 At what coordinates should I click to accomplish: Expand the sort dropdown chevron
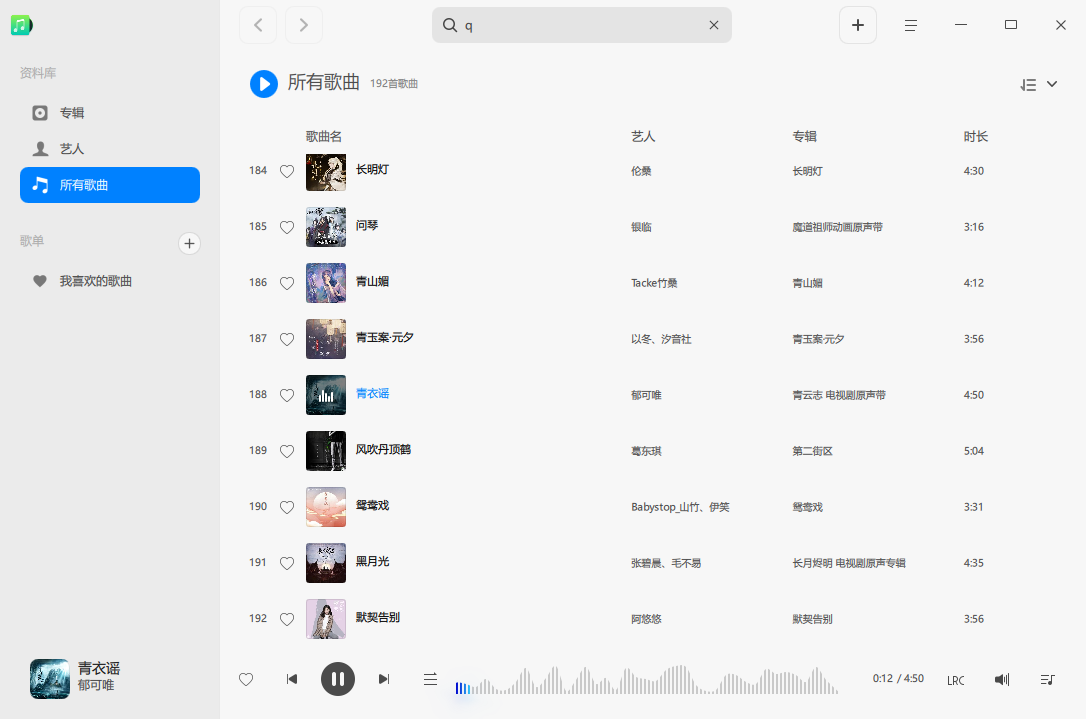tap(1052, 84)
